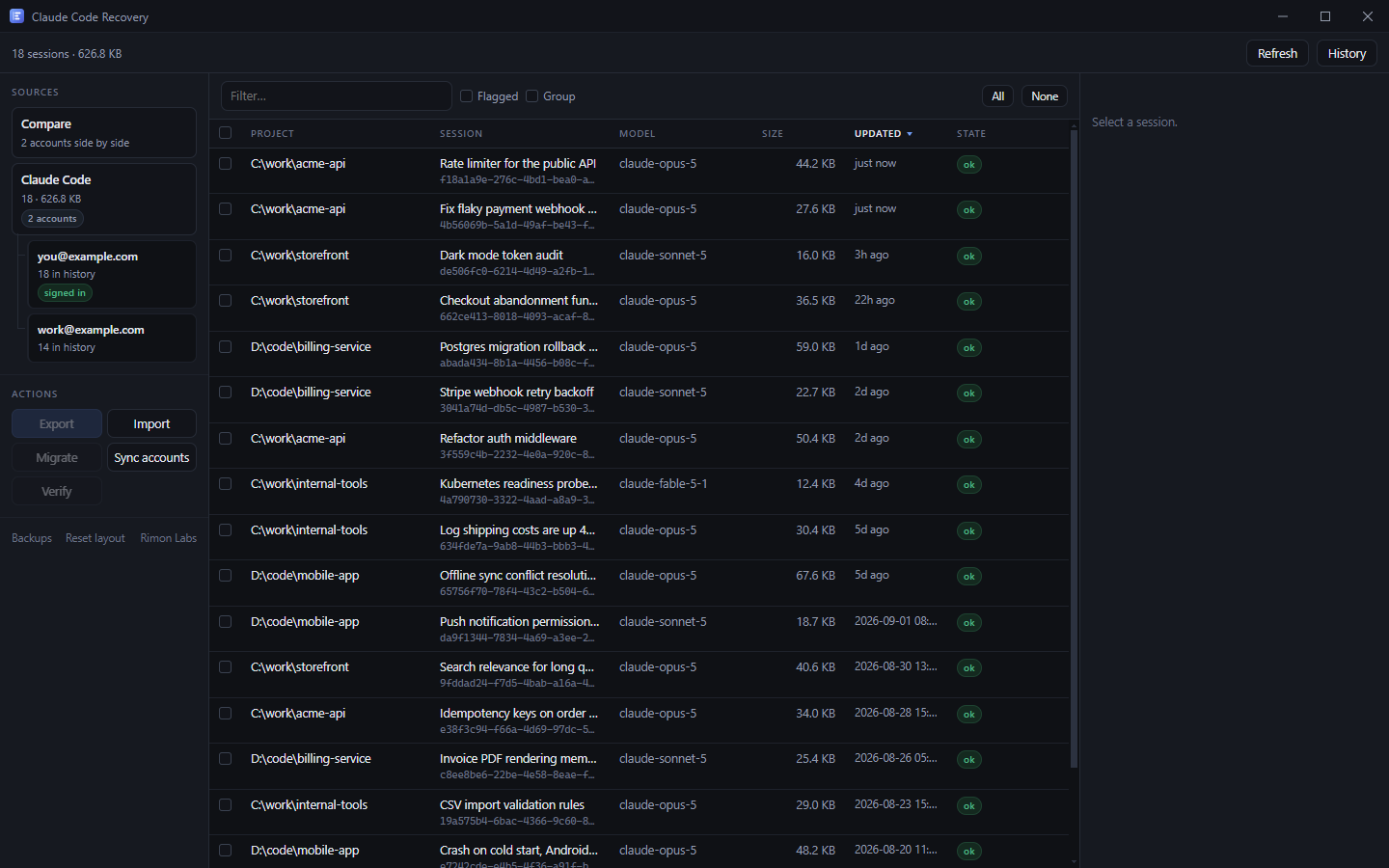This screenshot has width=1389, height=868.
Task: Check the Rate limiter for the public API row
Action: (225, 164)
